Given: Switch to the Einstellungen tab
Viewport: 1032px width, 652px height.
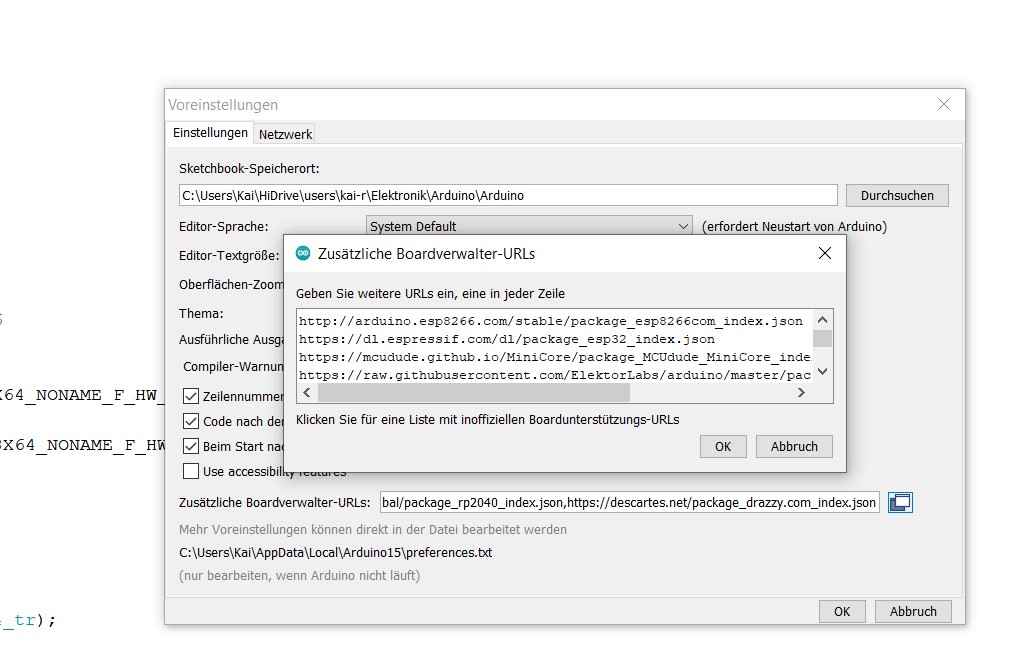Looking at the screenshot, I should 210,133.
